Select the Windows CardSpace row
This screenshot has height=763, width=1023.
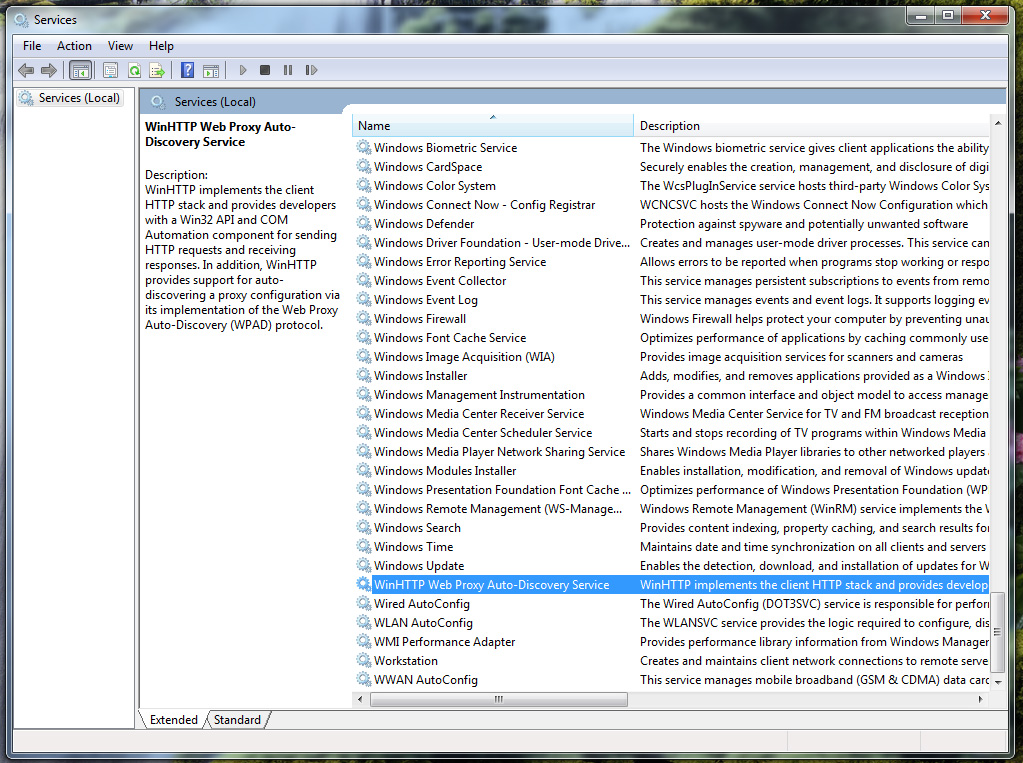[x=671, y=166]
